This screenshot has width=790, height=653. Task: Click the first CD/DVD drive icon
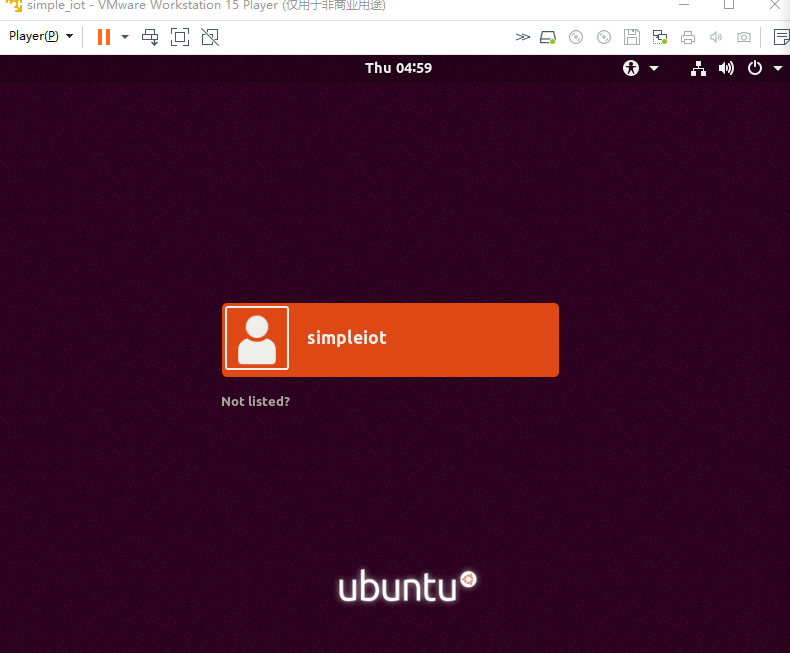click(x=576, y=37)
